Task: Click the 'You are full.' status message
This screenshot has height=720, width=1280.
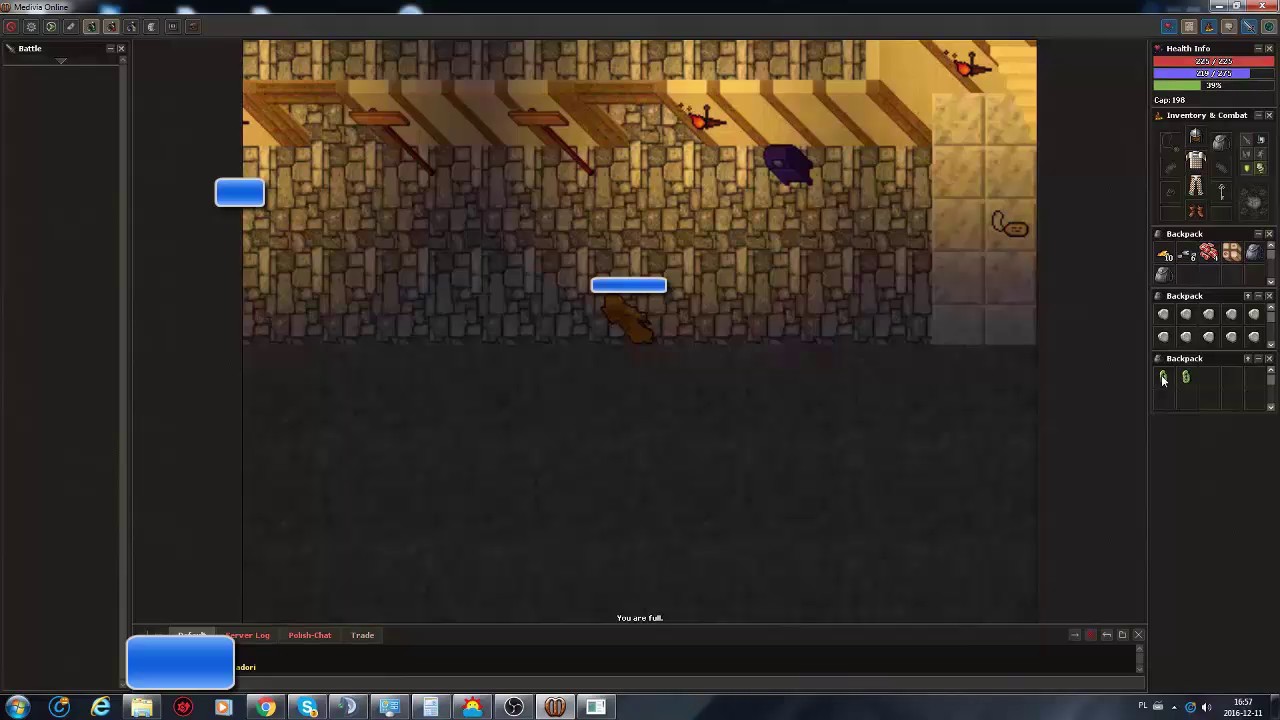Action: click(640, 618)
